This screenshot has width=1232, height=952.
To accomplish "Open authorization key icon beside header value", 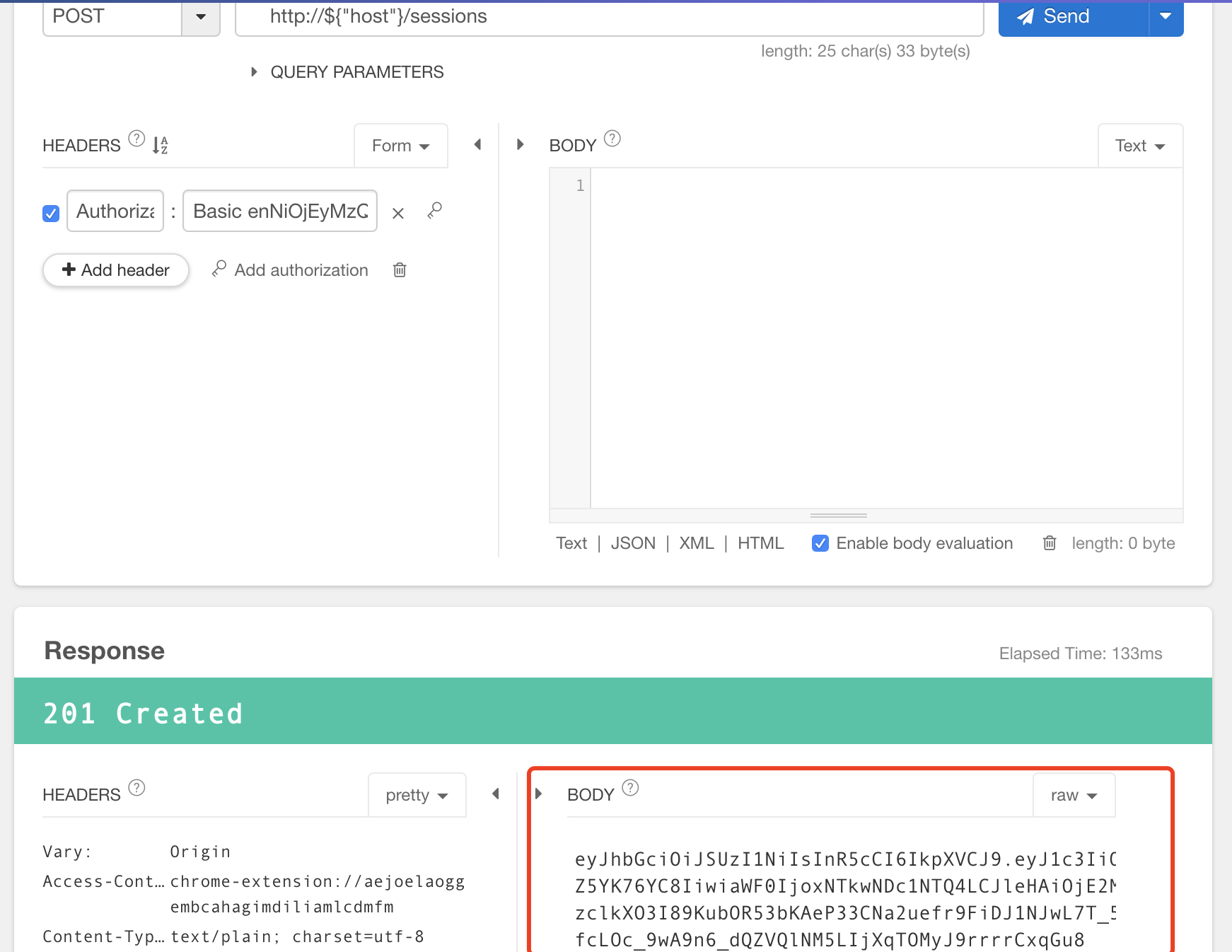I will pyautogui.click(x=435, y=210).
